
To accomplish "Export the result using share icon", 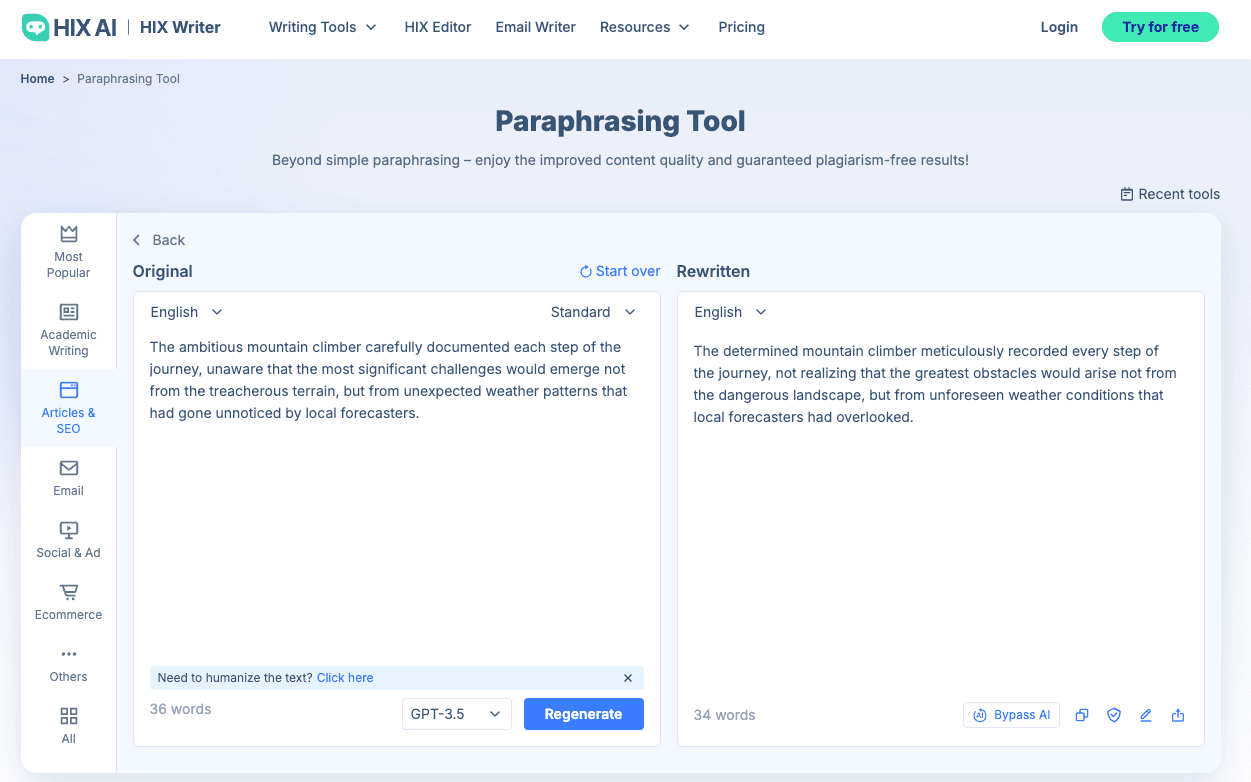I will [x=1177, y=715].
